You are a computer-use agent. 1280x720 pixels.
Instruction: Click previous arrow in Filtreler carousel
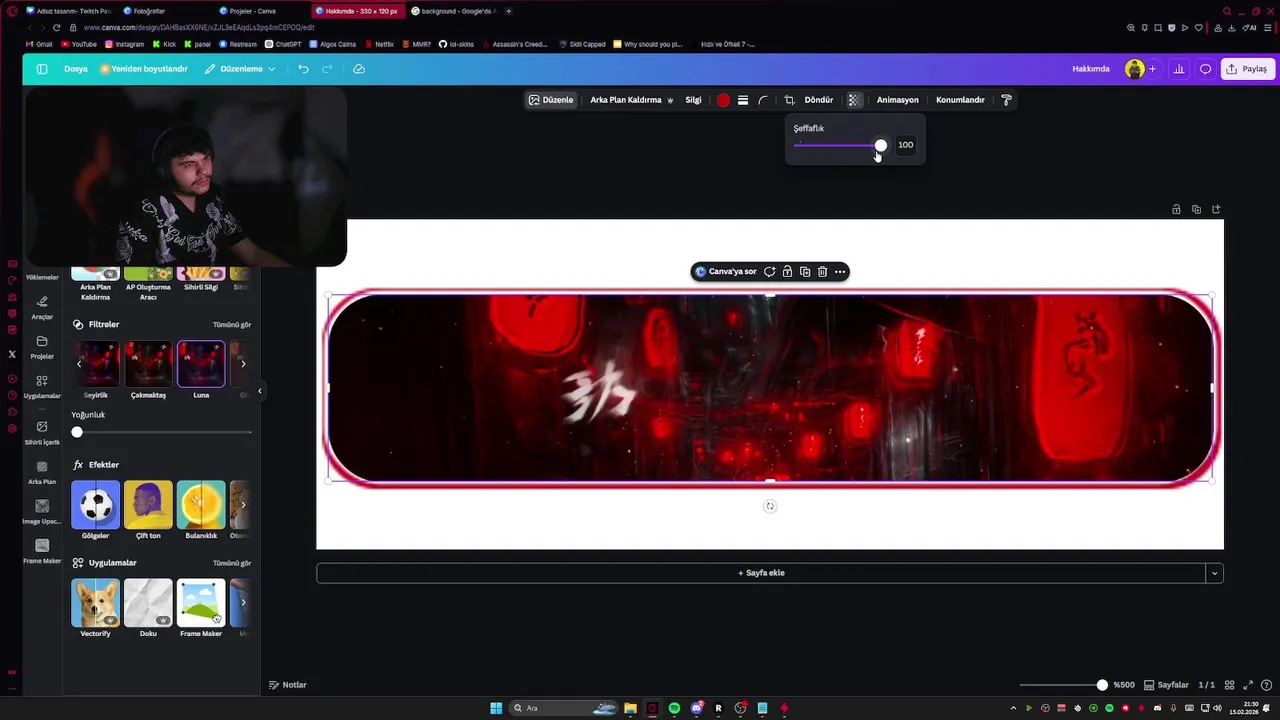79,364
